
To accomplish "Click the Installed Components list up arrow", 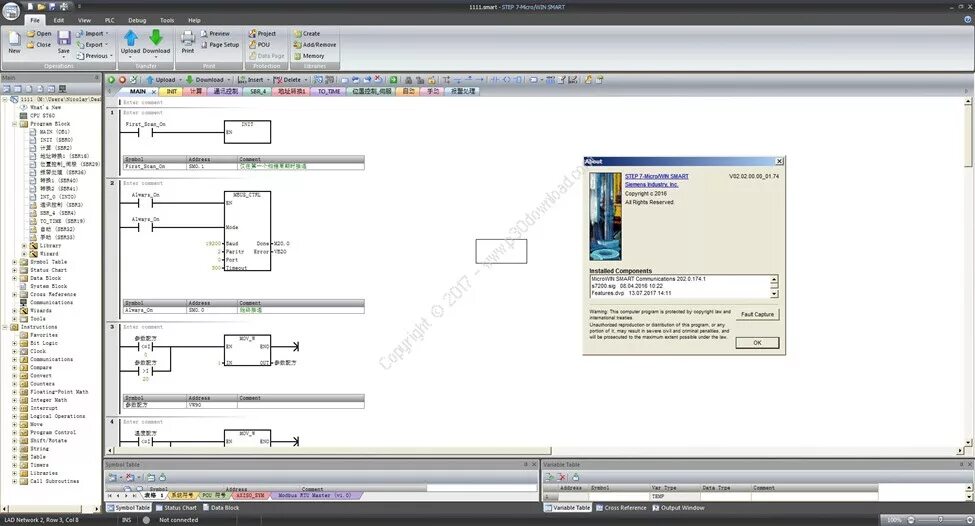I will (x=774, y=279).
